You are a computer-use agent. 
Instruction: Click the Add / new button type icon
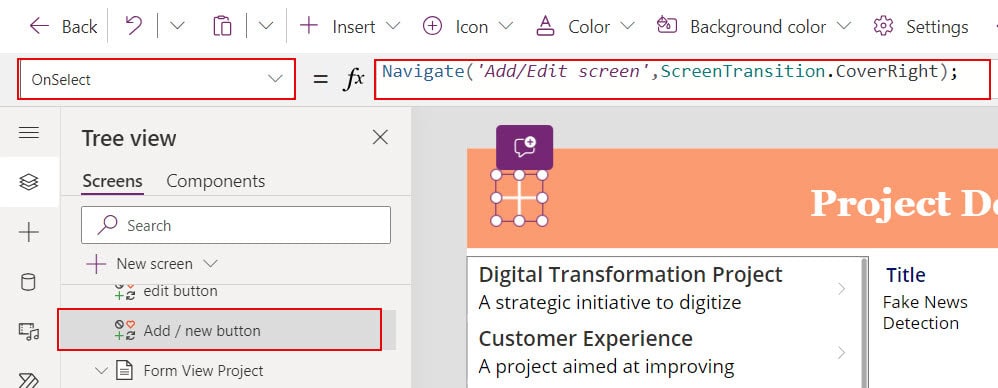[125, 330]
